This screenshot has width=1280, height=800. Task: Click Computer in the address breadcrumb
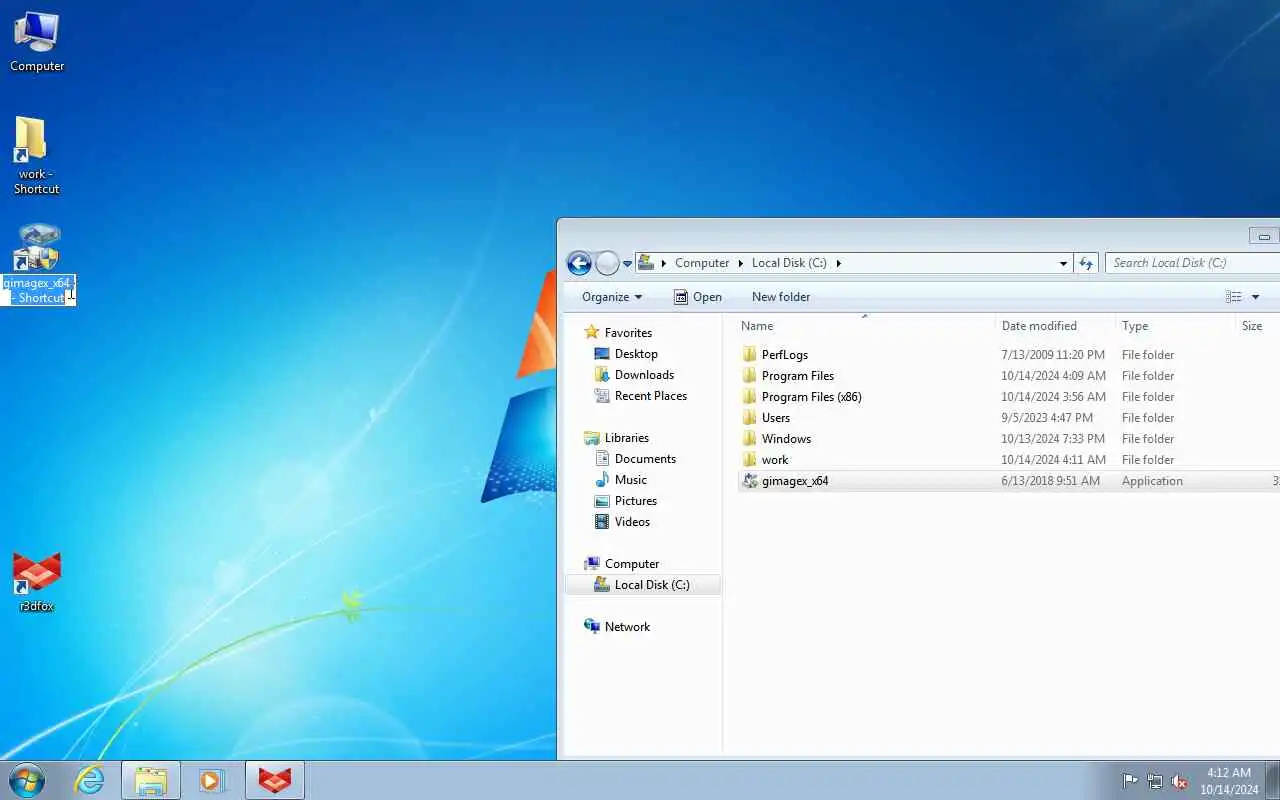(702, 263)
